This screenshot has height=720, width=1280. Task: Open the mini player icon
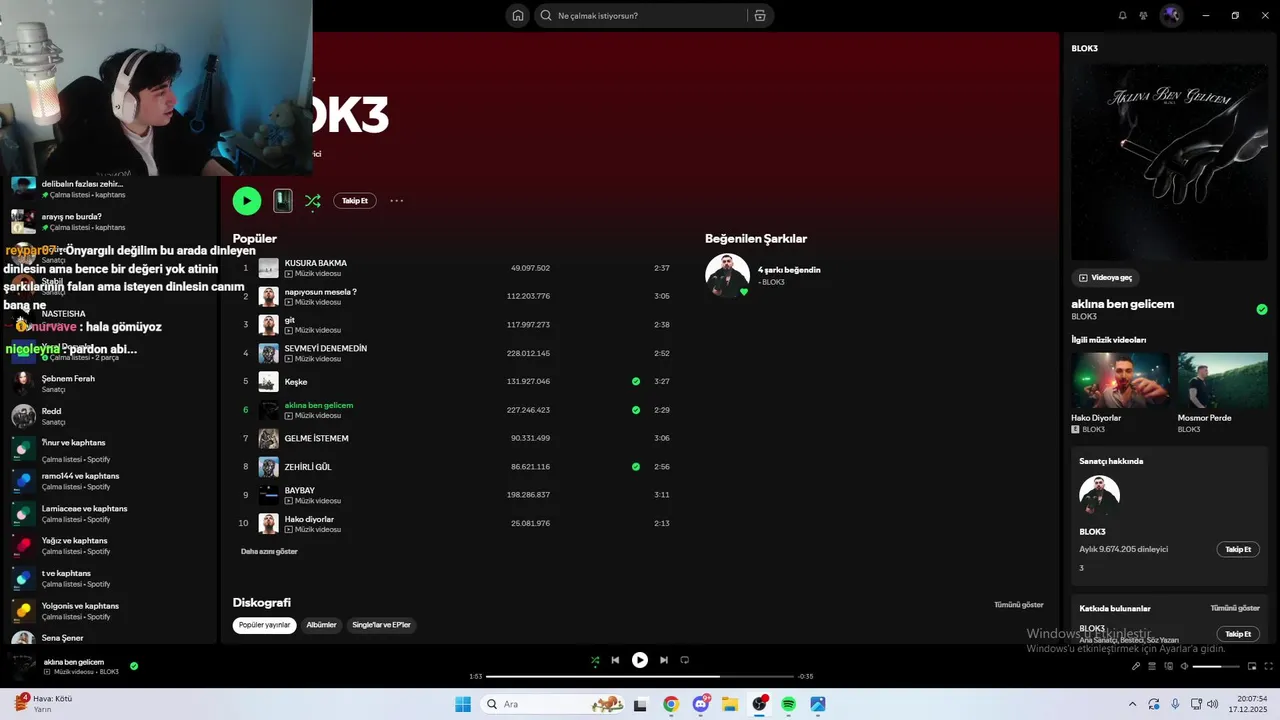point(1252,666)
